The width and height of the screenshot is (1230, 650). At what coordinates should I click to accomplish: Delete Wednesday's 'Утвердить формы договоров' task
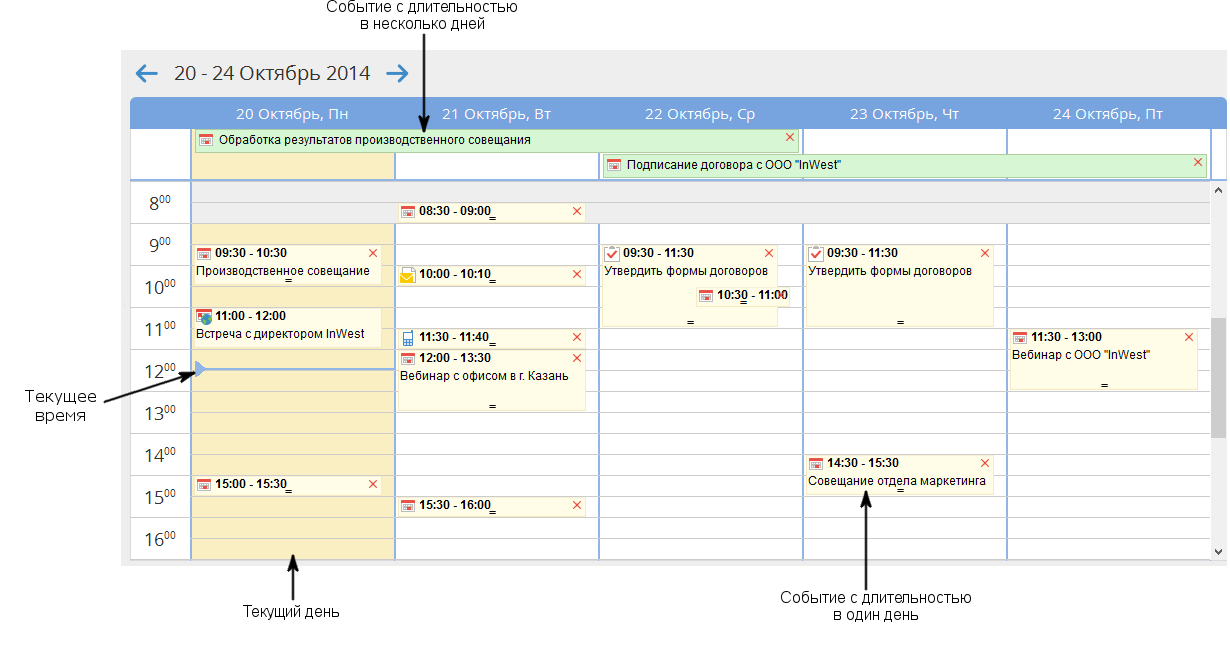tap(769, 253)
